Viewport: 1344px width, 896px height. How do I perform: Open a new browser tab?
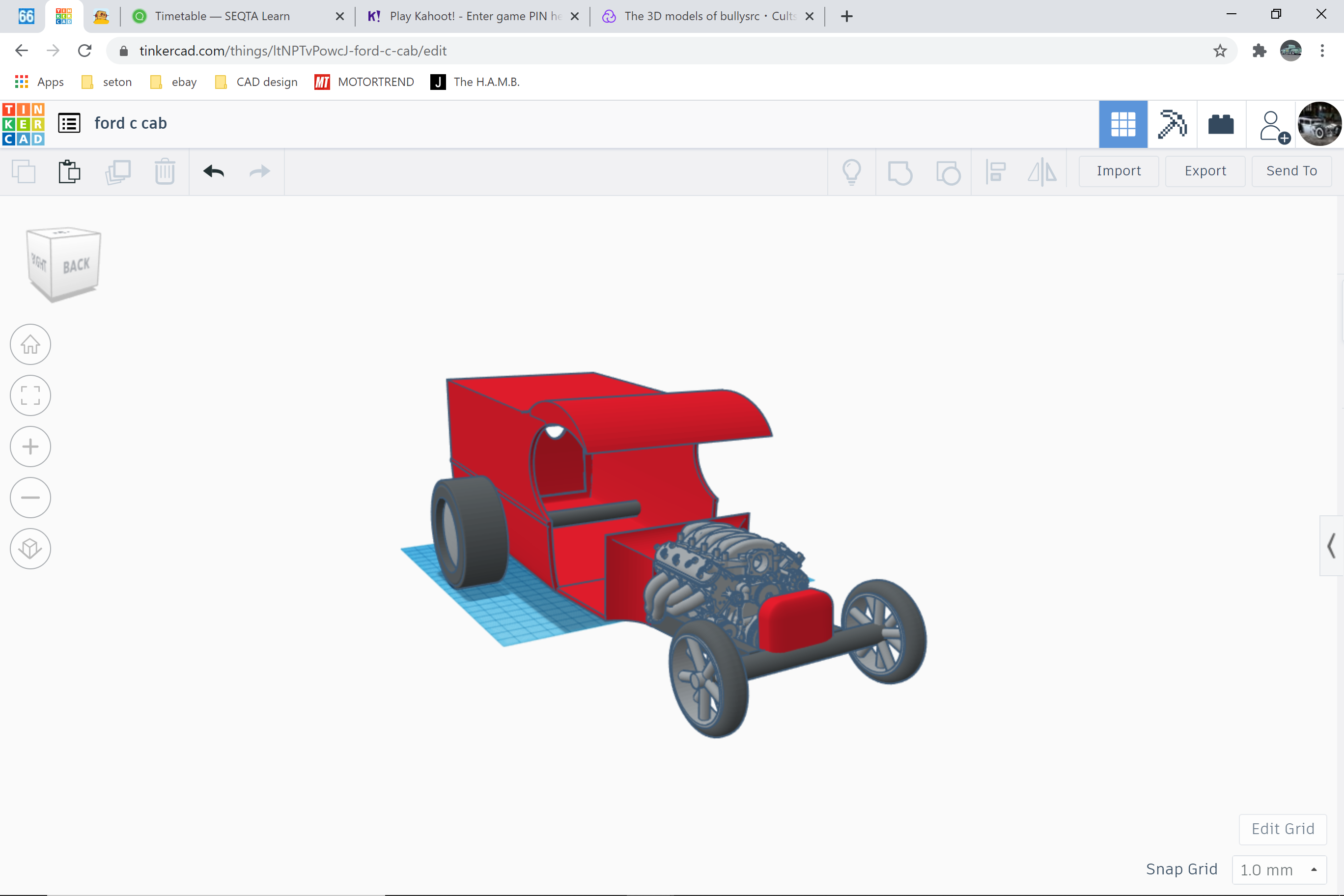tap(847, 17)
